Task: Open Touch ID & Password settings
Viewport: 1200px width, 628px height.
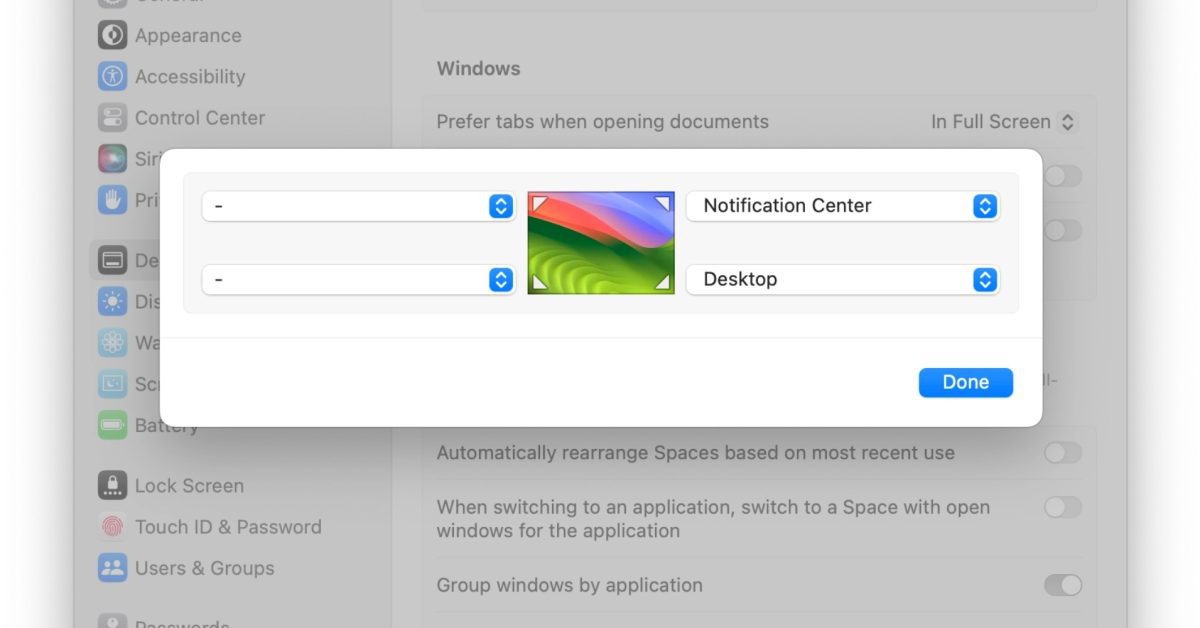Action: [x=210, y=527]
